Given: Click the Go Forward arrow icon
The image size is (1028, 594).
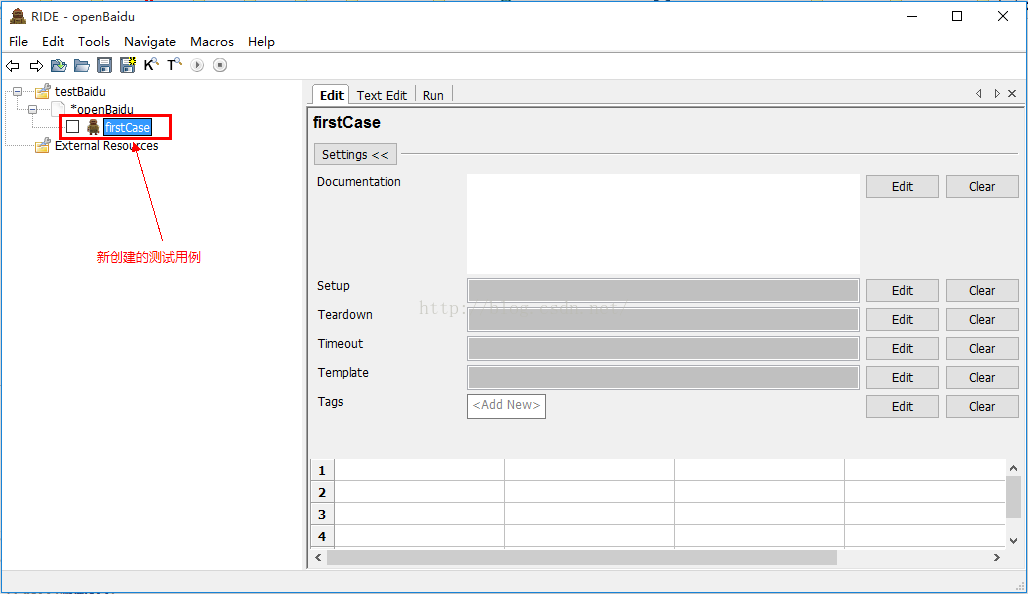Looking at the screenshot, I should 36,66.
